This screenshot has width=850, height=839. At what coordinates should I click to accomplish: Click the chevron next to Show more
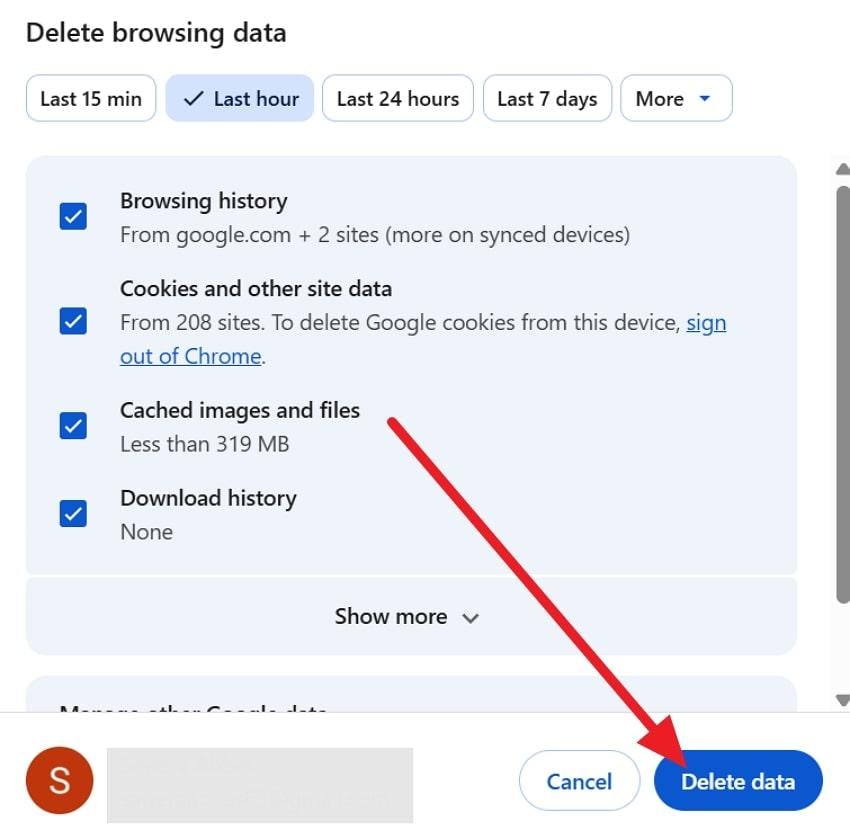470,618
